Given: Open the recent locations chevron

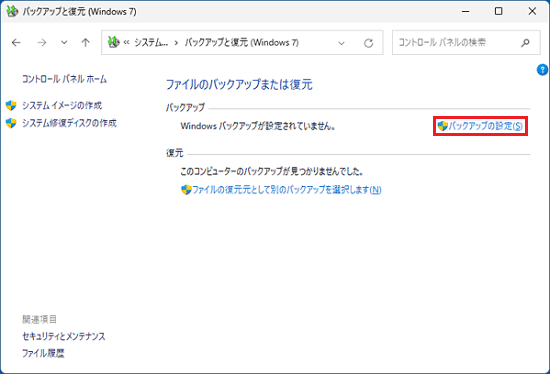Looking at the screenshot, I should click(64, 43).
